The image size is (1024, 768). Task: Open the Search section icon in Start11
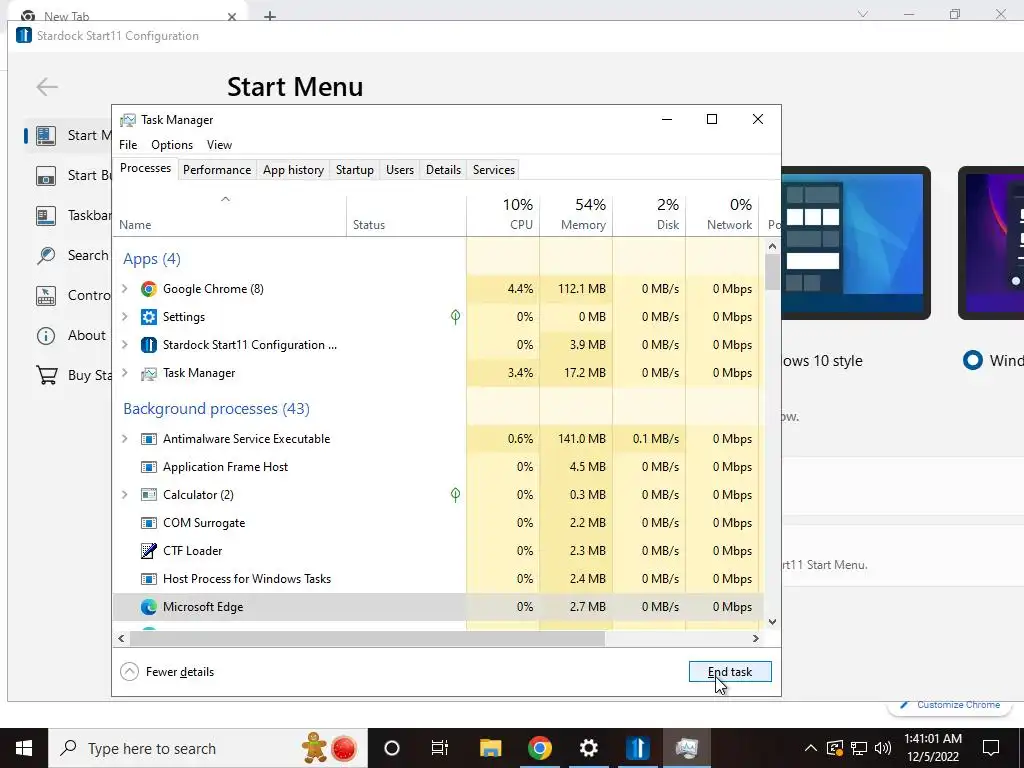[46, 255]
